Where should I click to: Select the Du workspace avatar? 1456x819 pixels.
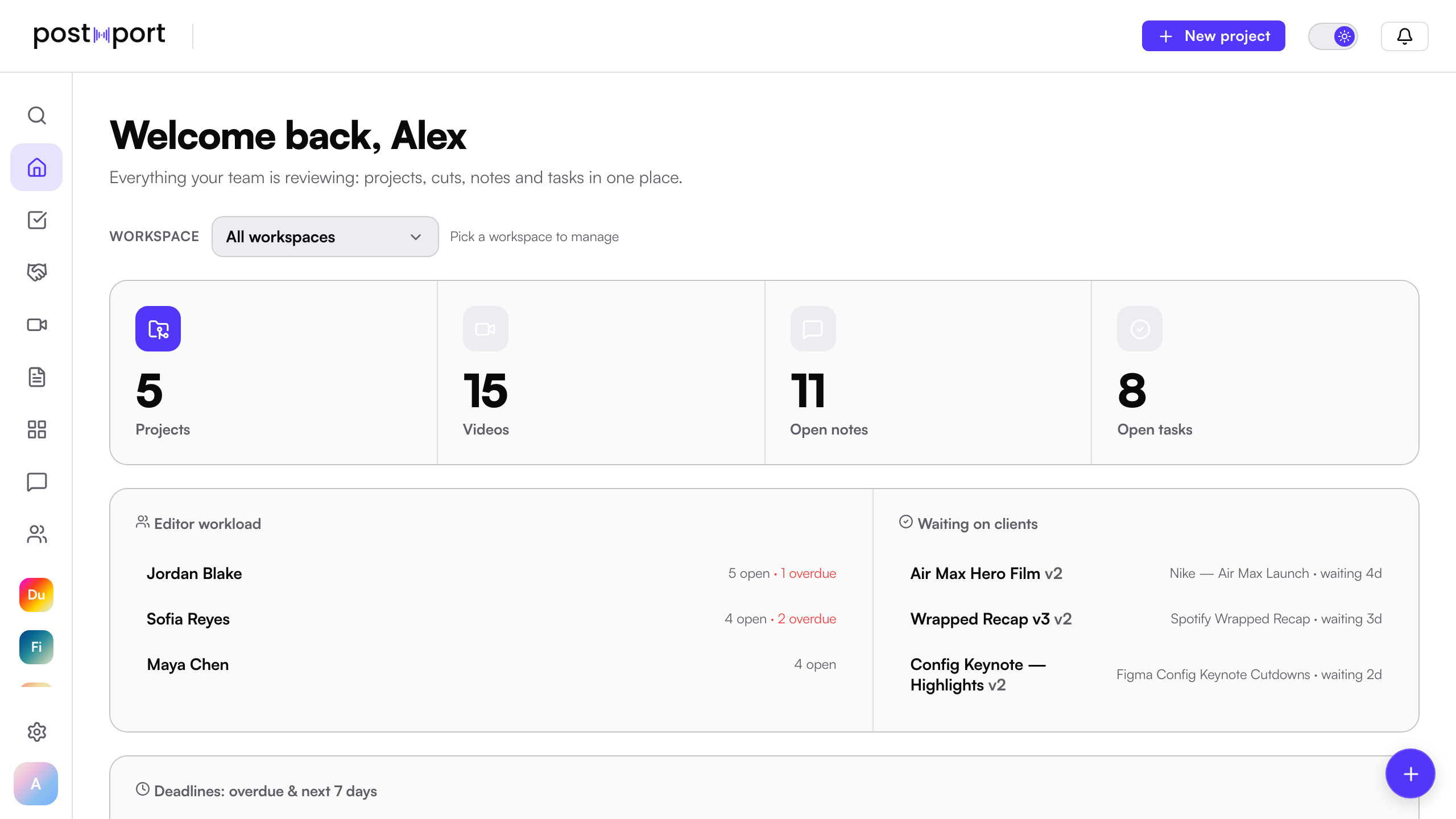tap(36, 595)
